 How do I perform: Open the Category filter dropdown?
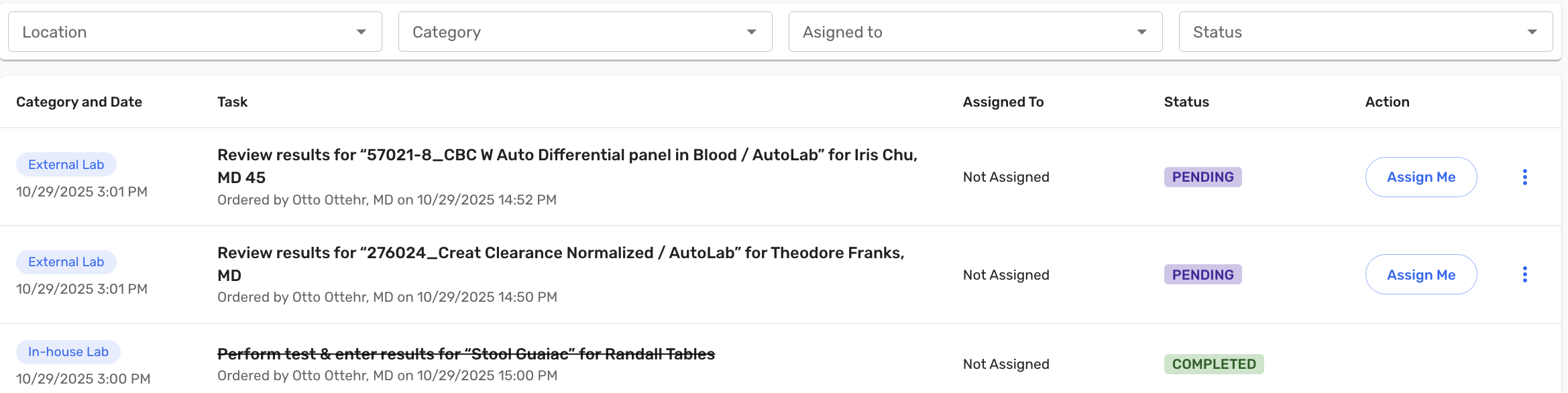coord(585,32)
